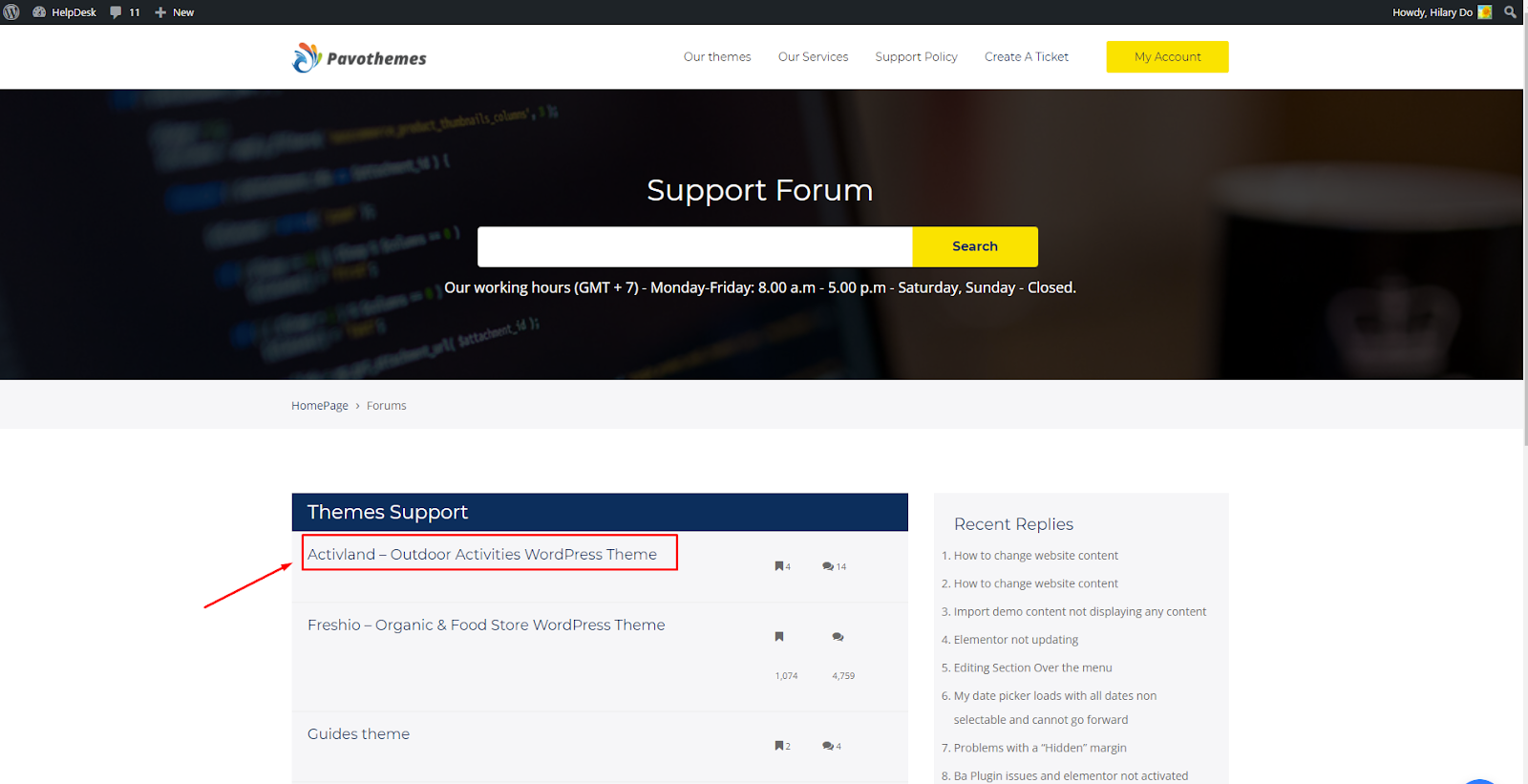1528x784 pixels.
Task: Click Freshio replies speech bubble icon
Action: click(x=838, y=637)
